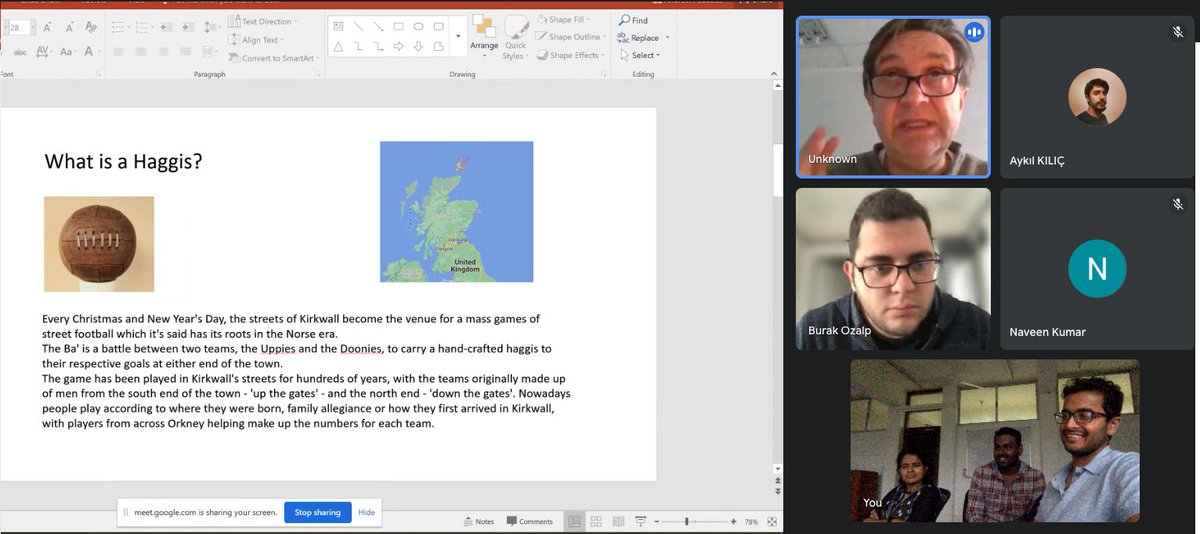Open Shape Effects dropdown
Viewport: 1200px width, 534px height.
569,55
